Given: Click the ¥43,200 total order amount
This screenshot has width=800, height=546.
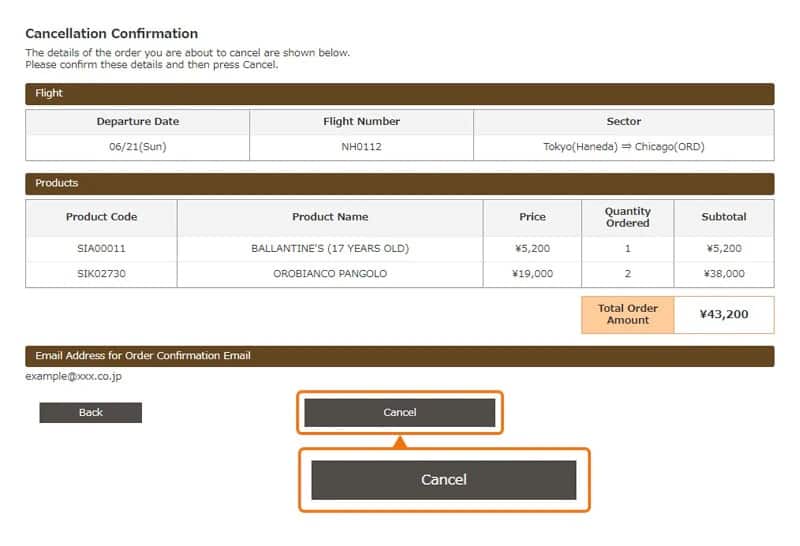Looking at the screenshot, I should pyautogui.click(x=724, y=315).
